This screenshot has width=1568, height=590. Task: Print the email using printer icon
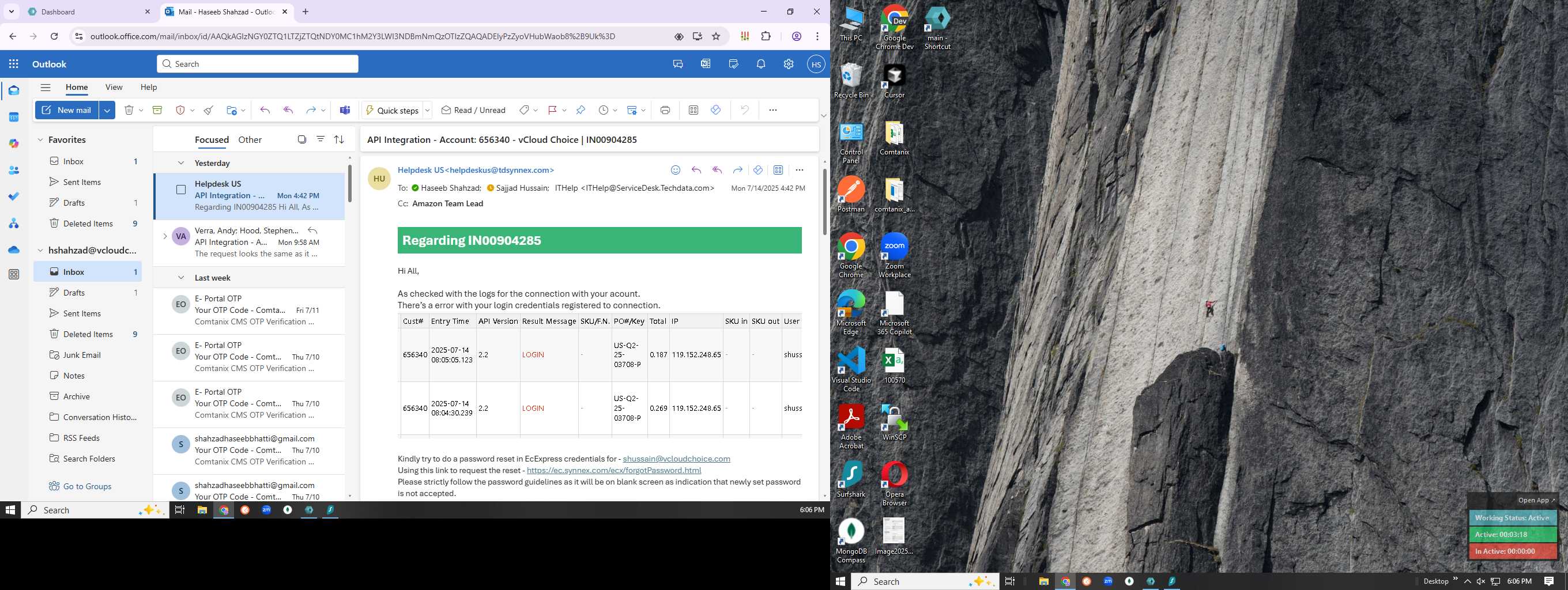point(665,110)
